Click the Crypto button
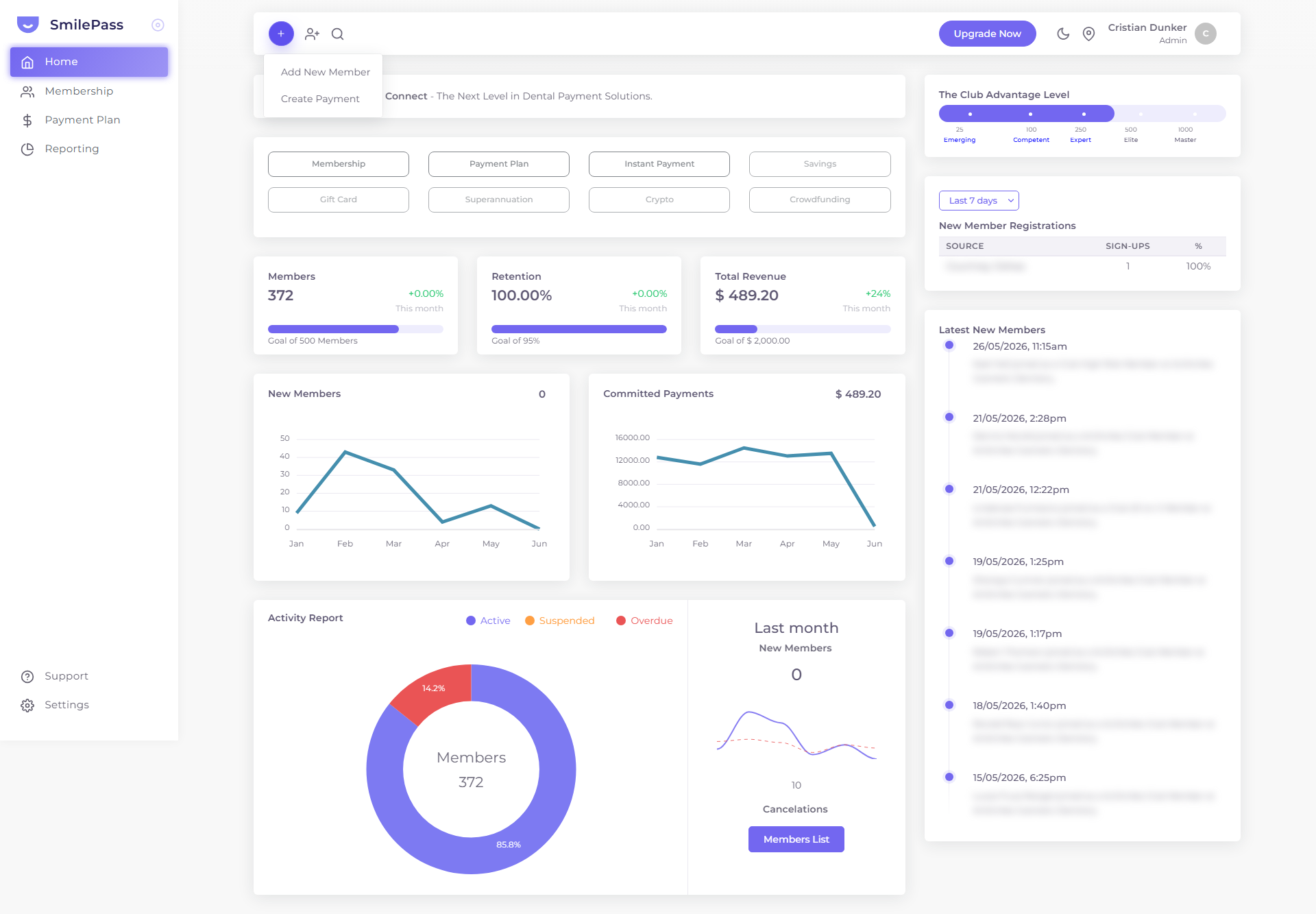1316x914 pixels. pyautogui.click(x=659, y=200)
